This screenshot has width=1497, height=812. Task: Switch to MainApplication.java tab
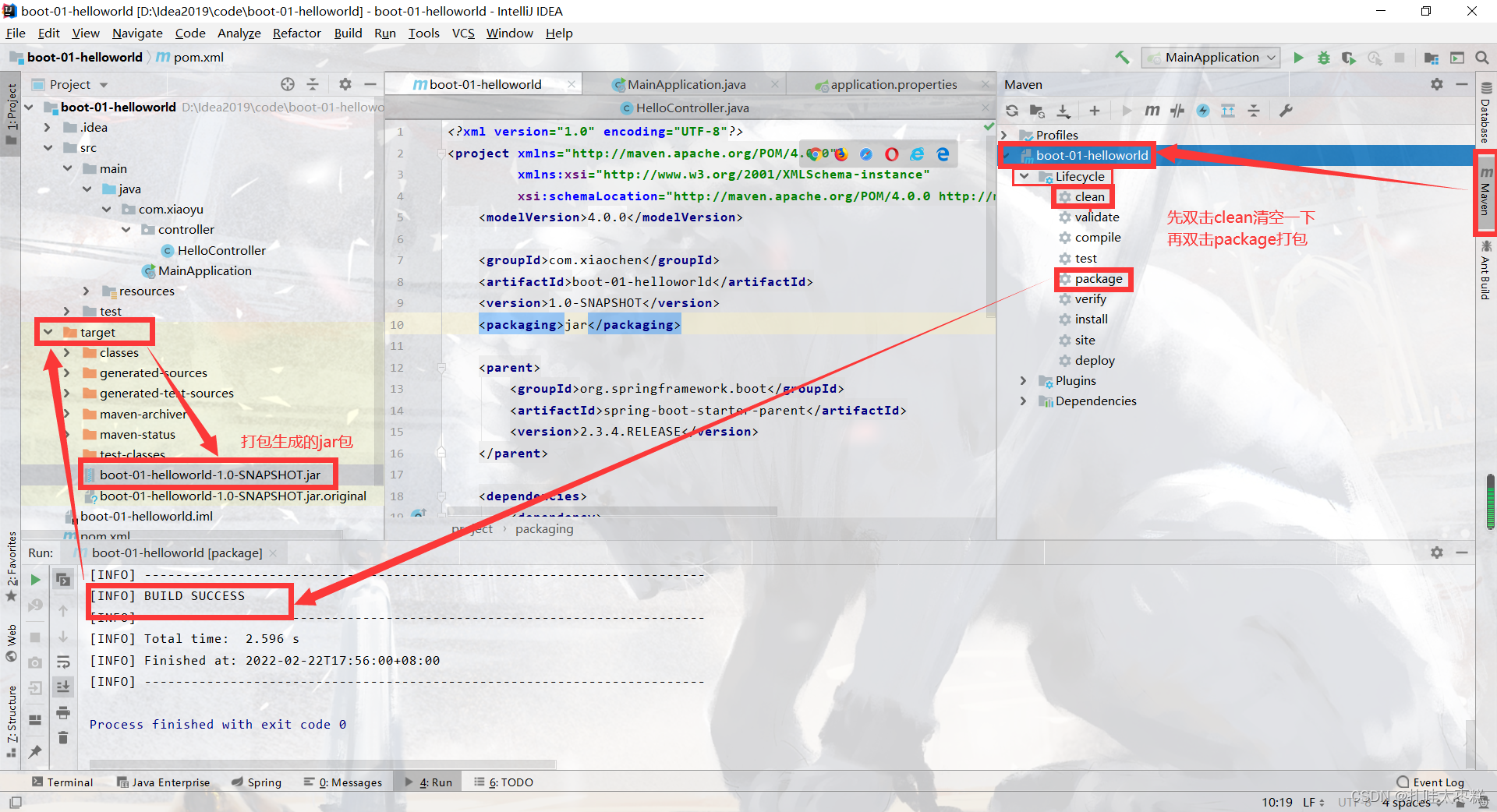pos(686,84)
